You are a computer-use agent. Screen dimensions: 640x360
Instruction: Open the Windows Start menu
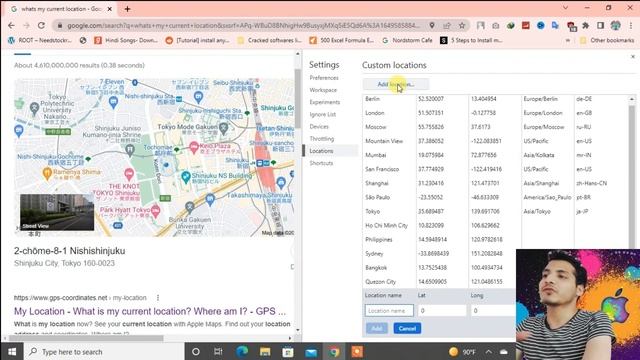[12, 351]
